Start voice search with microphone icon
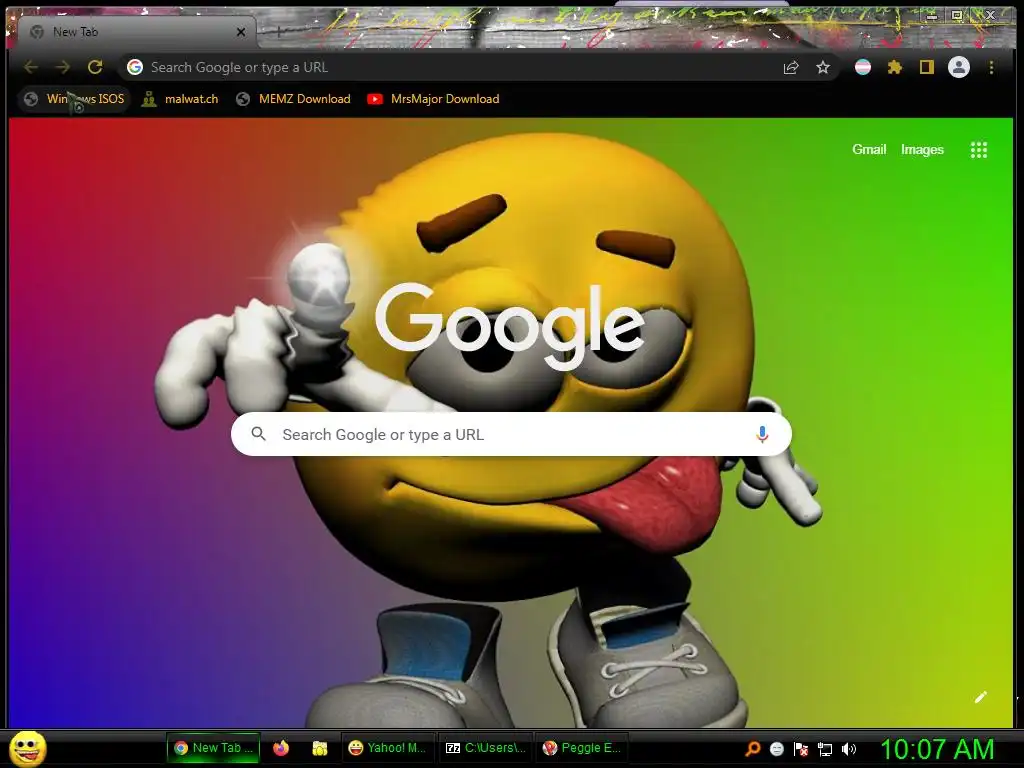The height and width of the screenshot is (768, 1024). [x=761, y=434]
